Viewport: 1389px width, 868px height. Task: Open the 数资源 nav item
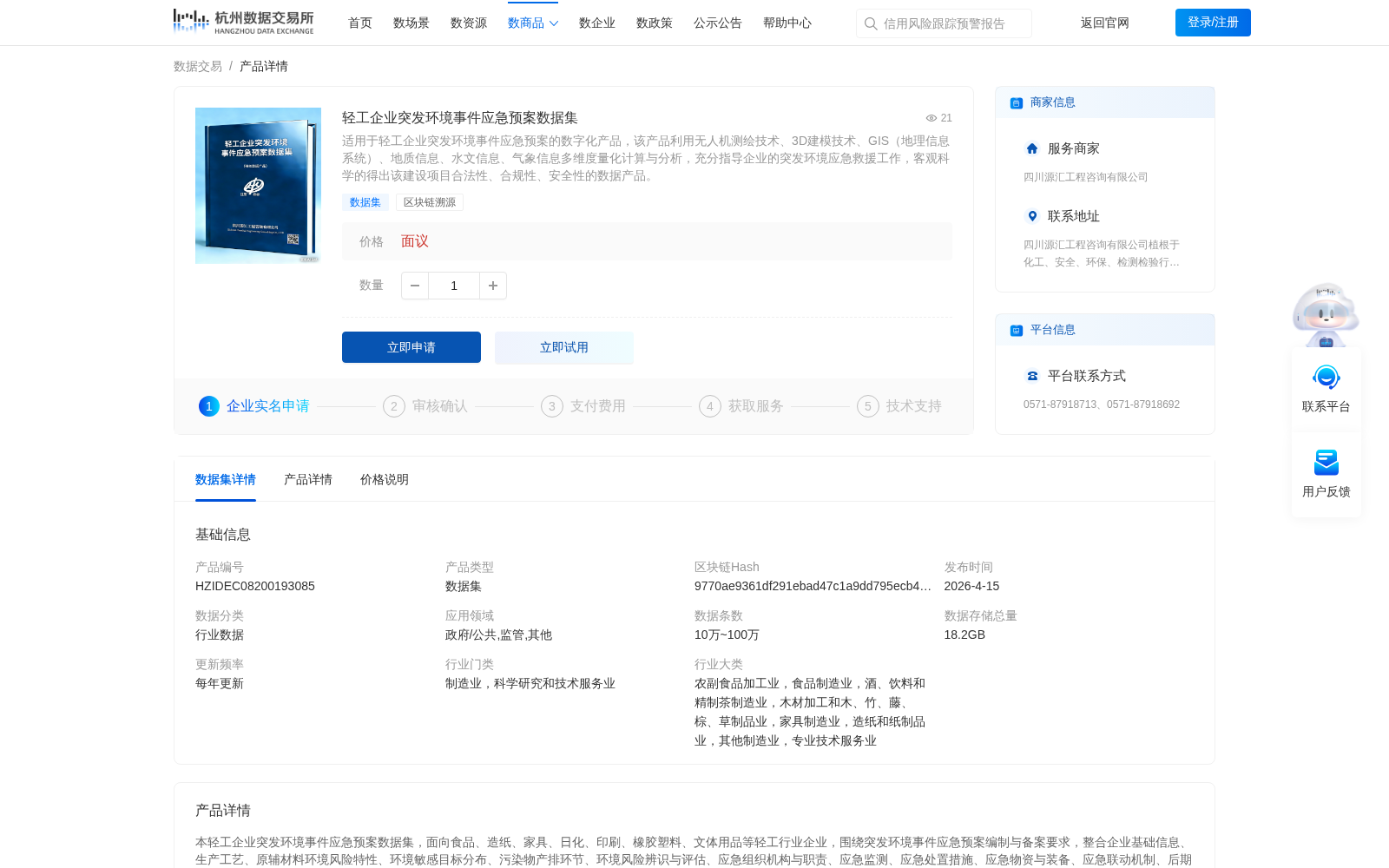(x=469, y=23)
